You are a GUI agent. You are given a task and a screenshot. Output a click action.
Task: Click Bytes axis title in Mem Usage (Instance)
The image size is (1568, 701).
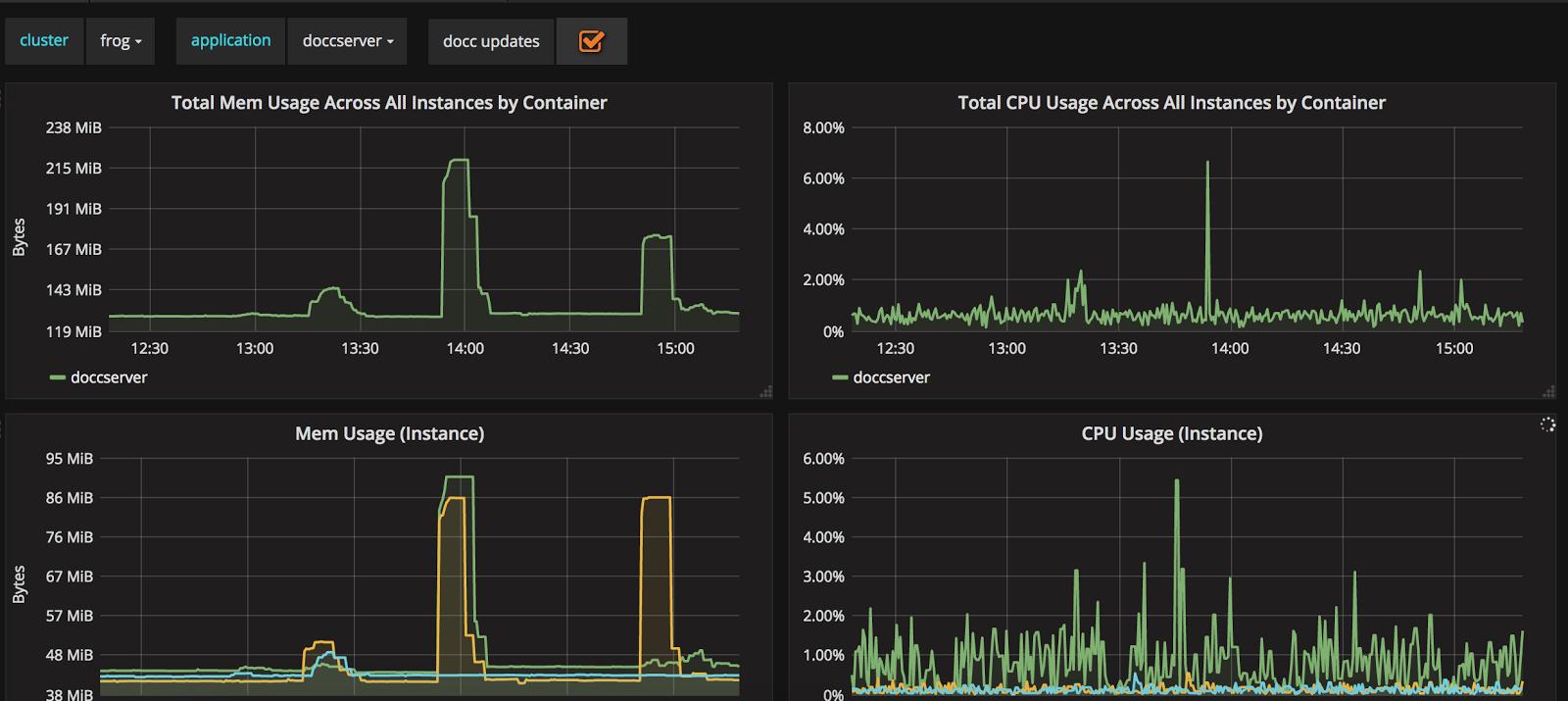point(19,584)
